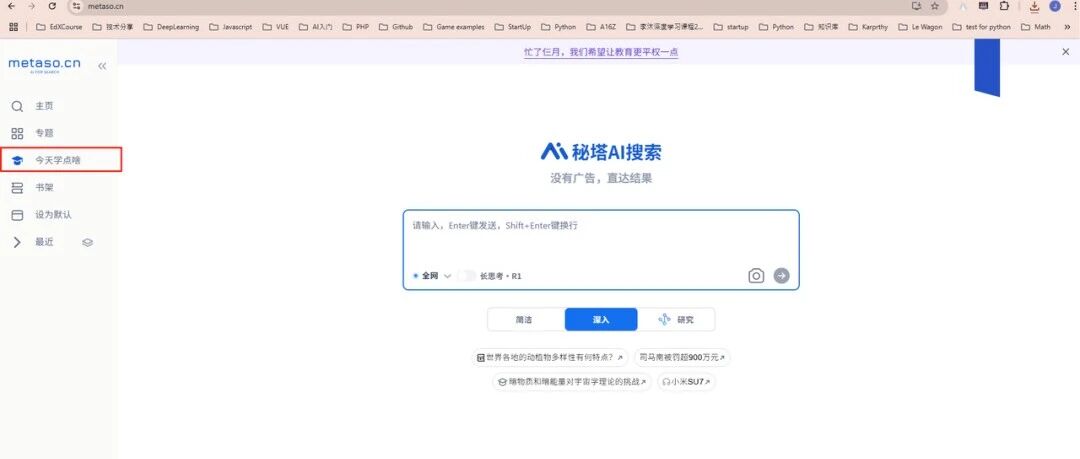Click suggestion 小米SU7
Screen dimensions: 1080x459
[686, 381]
